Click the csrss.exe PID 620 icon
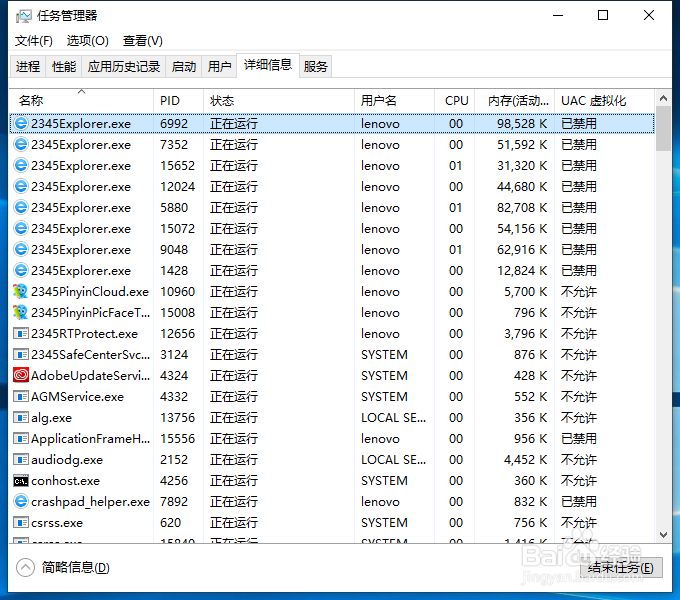The image size is (680, 600). (21, 523)
